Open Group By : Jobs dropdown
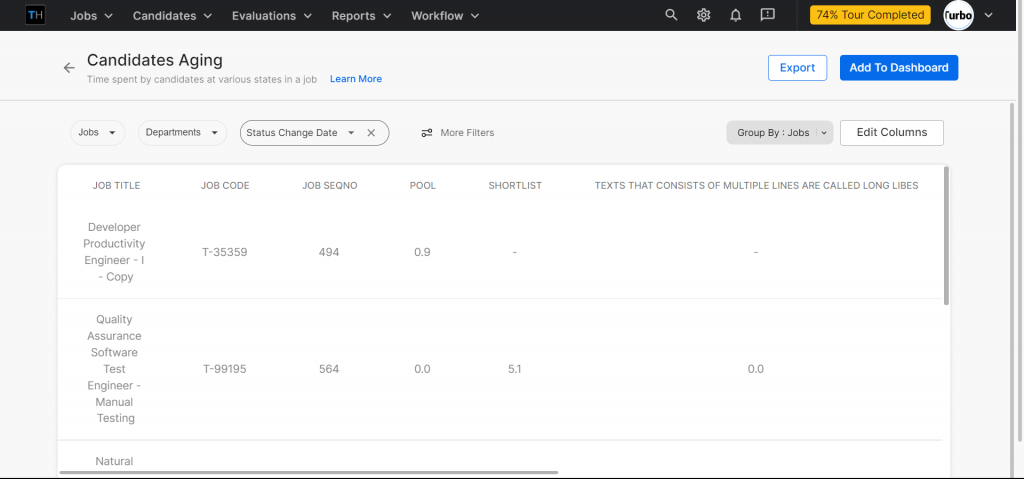The height and width of the screenshot is (479, 1024). click(x=779, y=132)
